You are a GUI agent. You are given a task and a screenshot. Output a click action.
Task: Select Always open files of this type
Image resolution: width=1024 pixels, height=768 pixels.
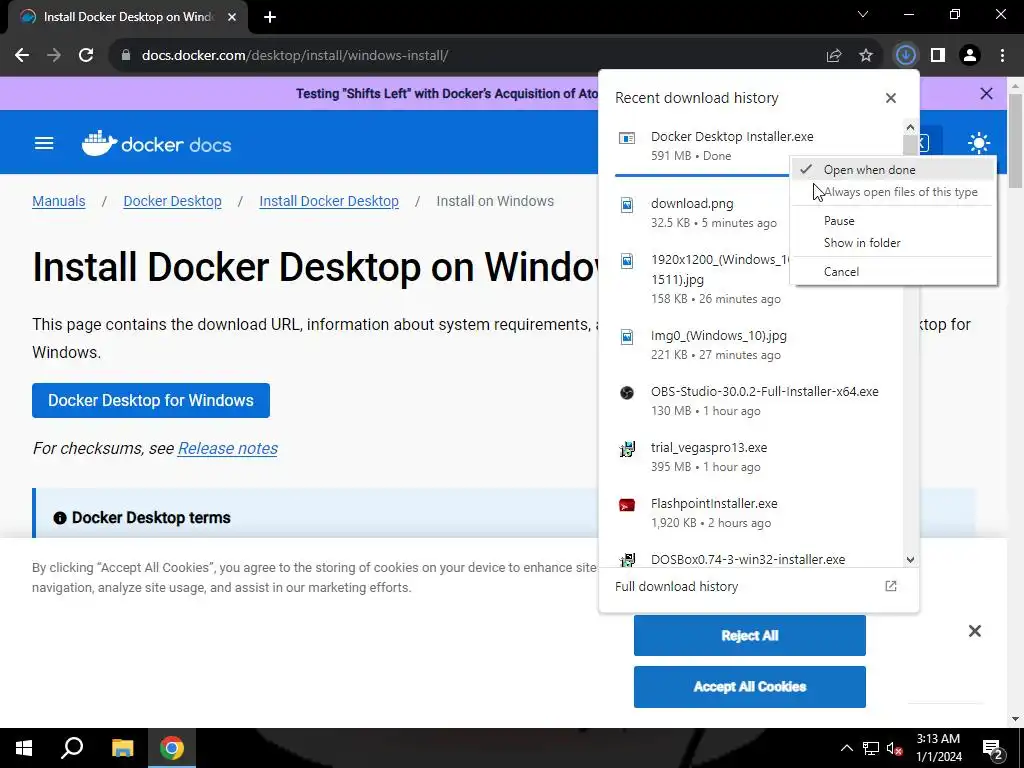coord(893,192)
